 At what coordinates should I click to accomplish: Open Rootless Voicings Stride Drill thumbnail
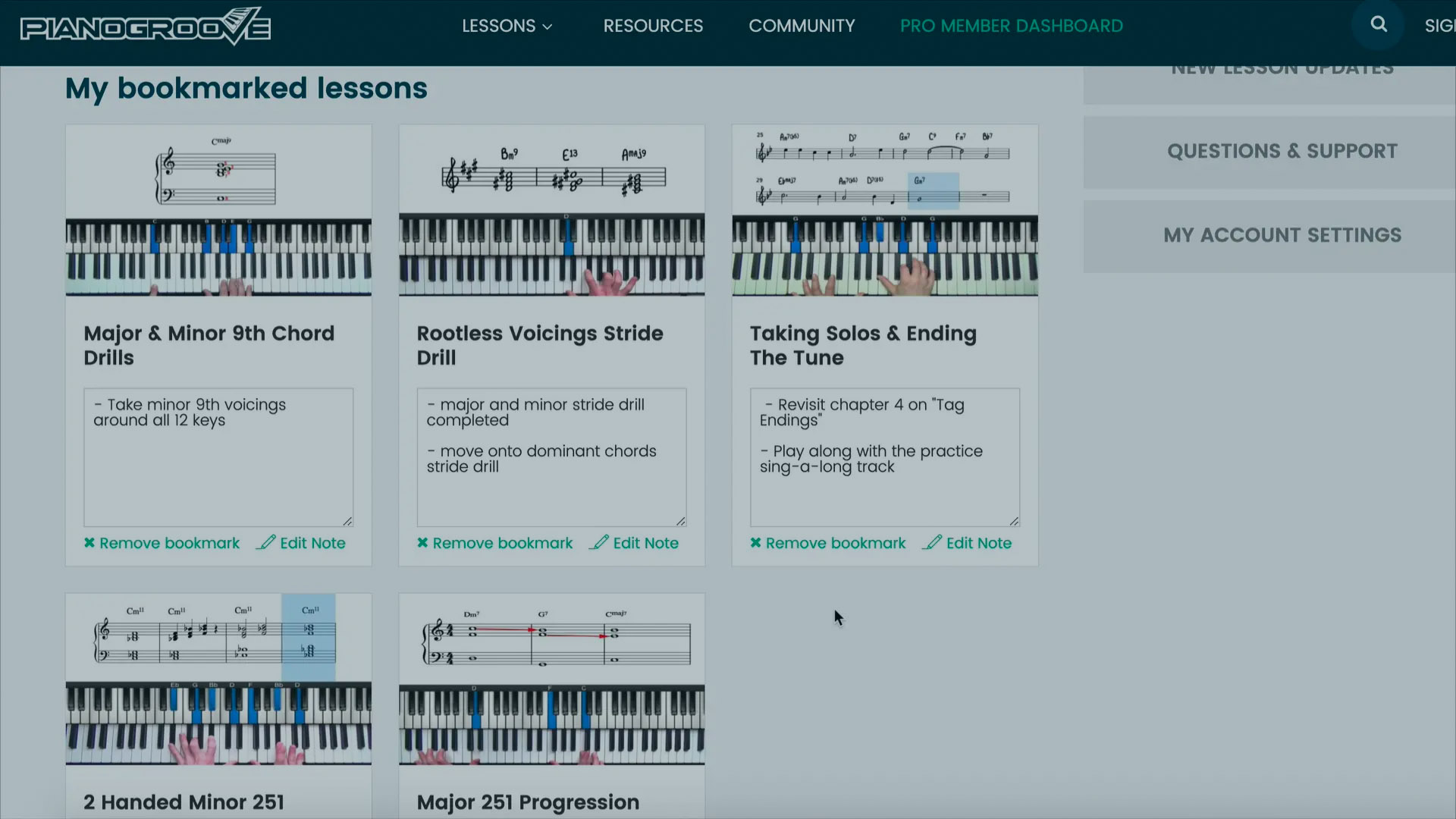tap(551, 210)
